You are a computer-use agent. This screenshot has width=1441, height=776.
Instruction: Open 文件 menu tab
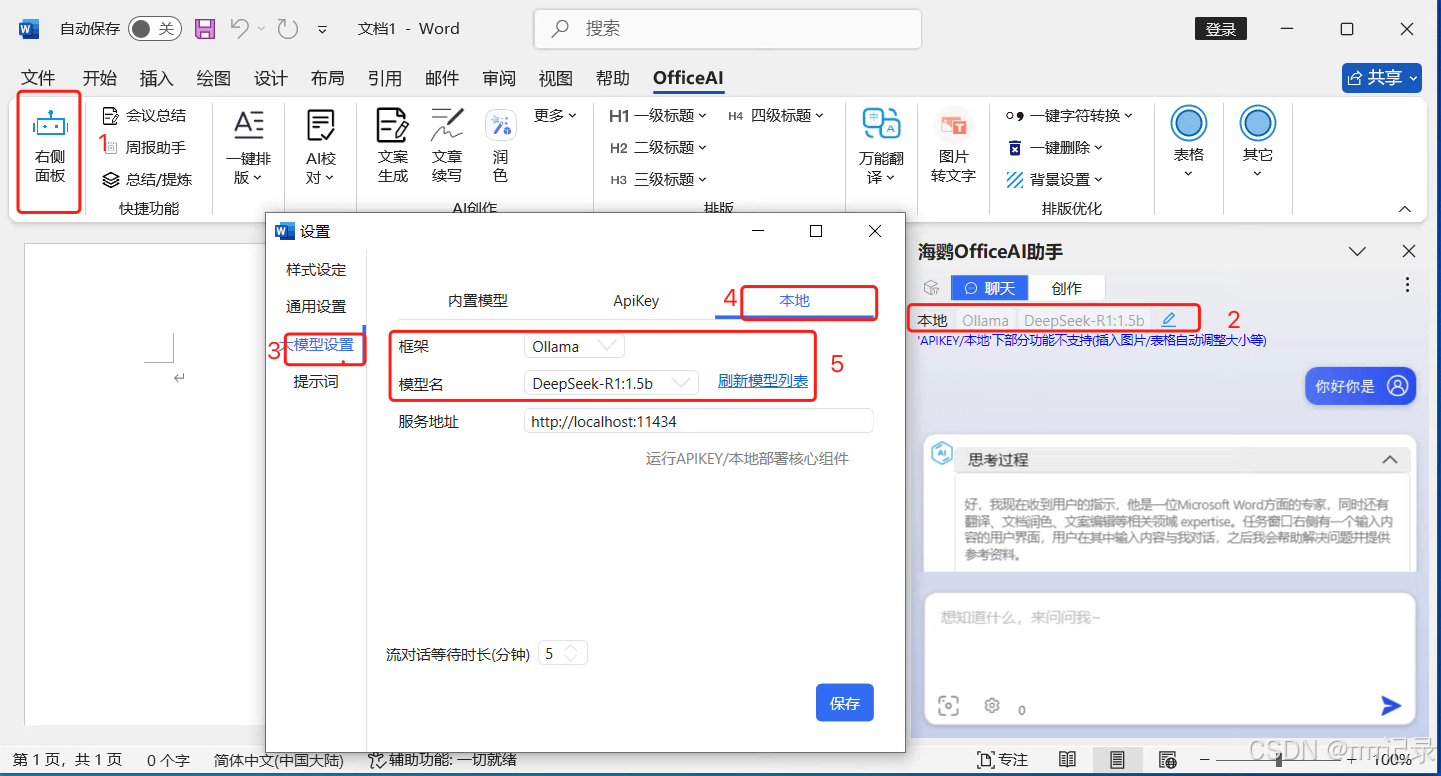click(38, 78)
